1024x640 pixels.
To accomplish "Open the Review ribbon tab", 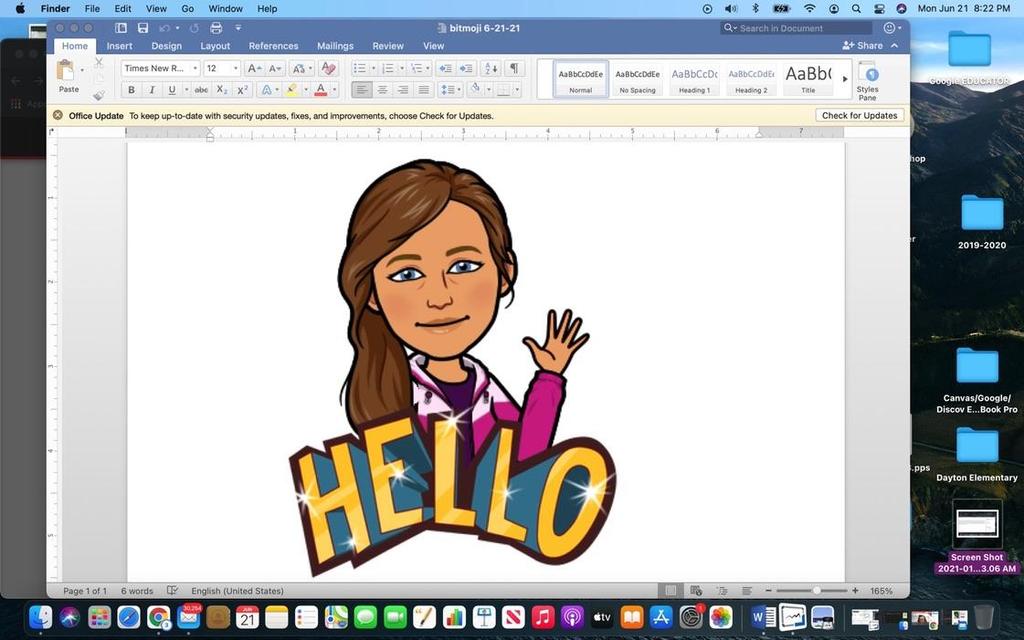I will [x=388, y=46].
